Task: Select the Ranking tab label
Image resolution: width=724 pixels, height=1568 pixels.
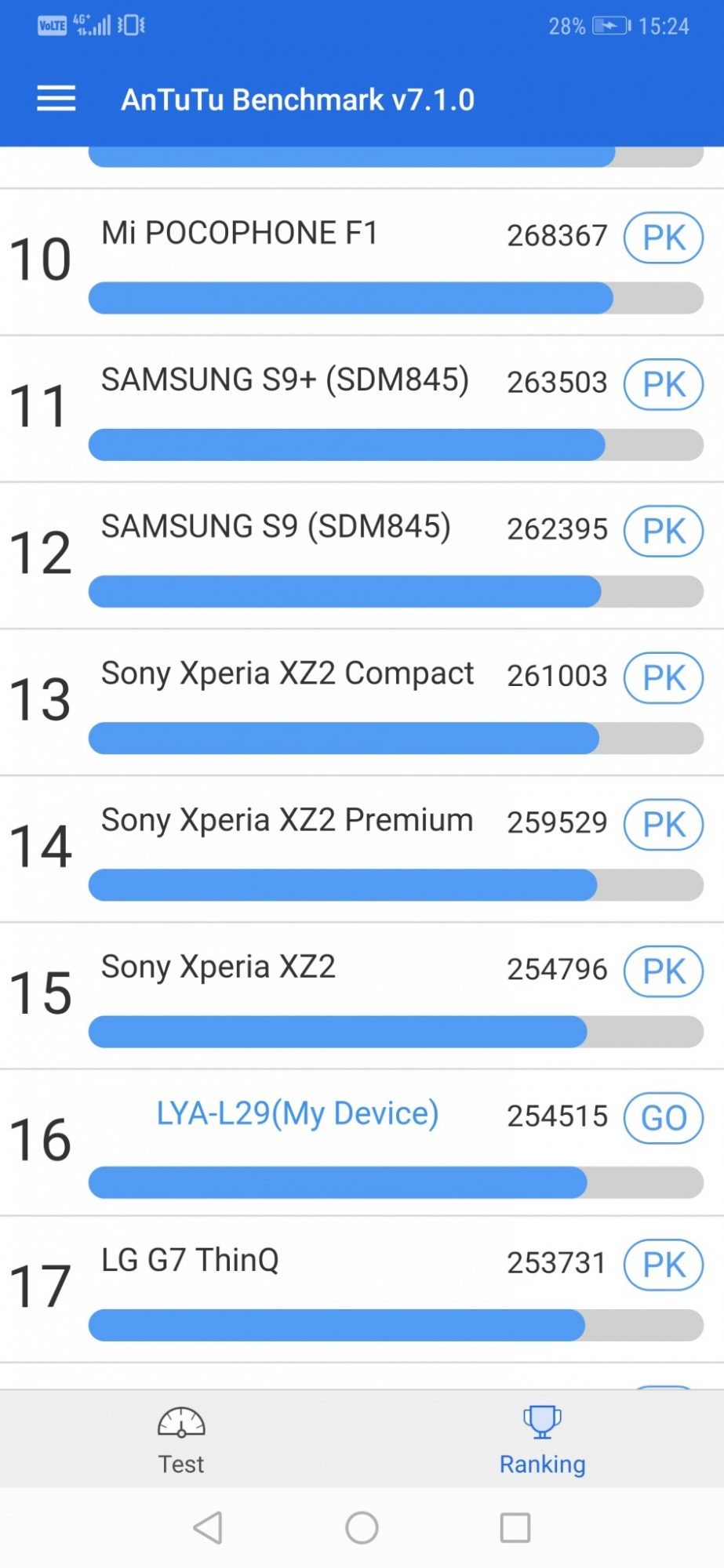Action: (542, 1464)
